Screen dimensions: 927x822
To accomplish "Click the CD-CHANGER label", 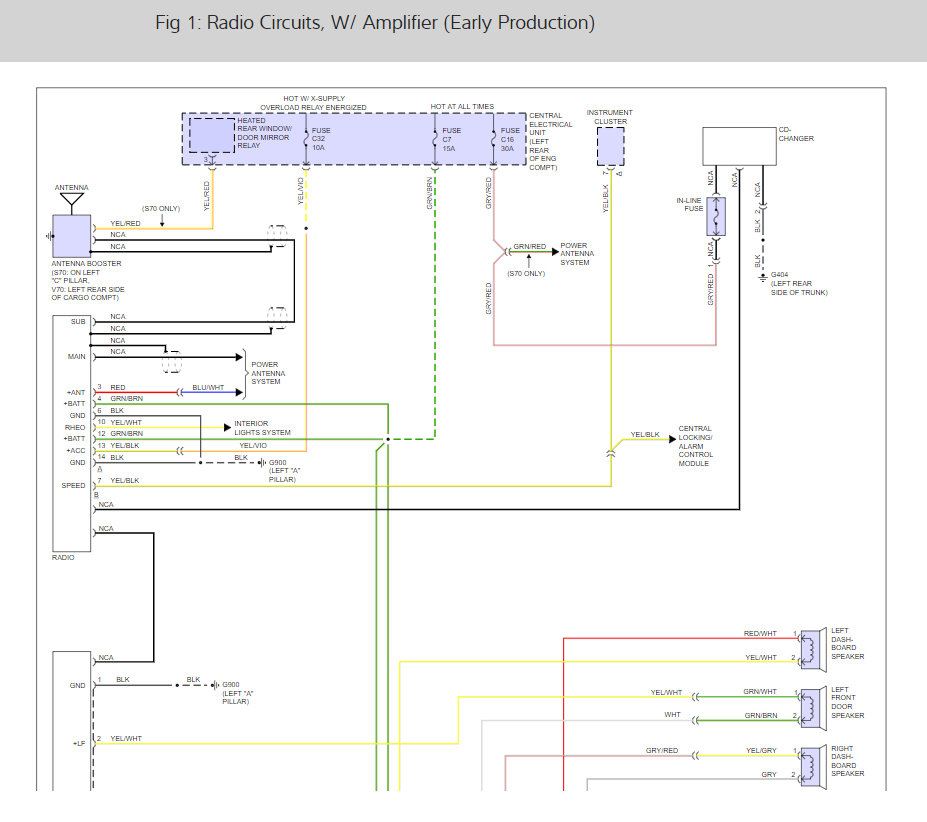I will point(796,134).
